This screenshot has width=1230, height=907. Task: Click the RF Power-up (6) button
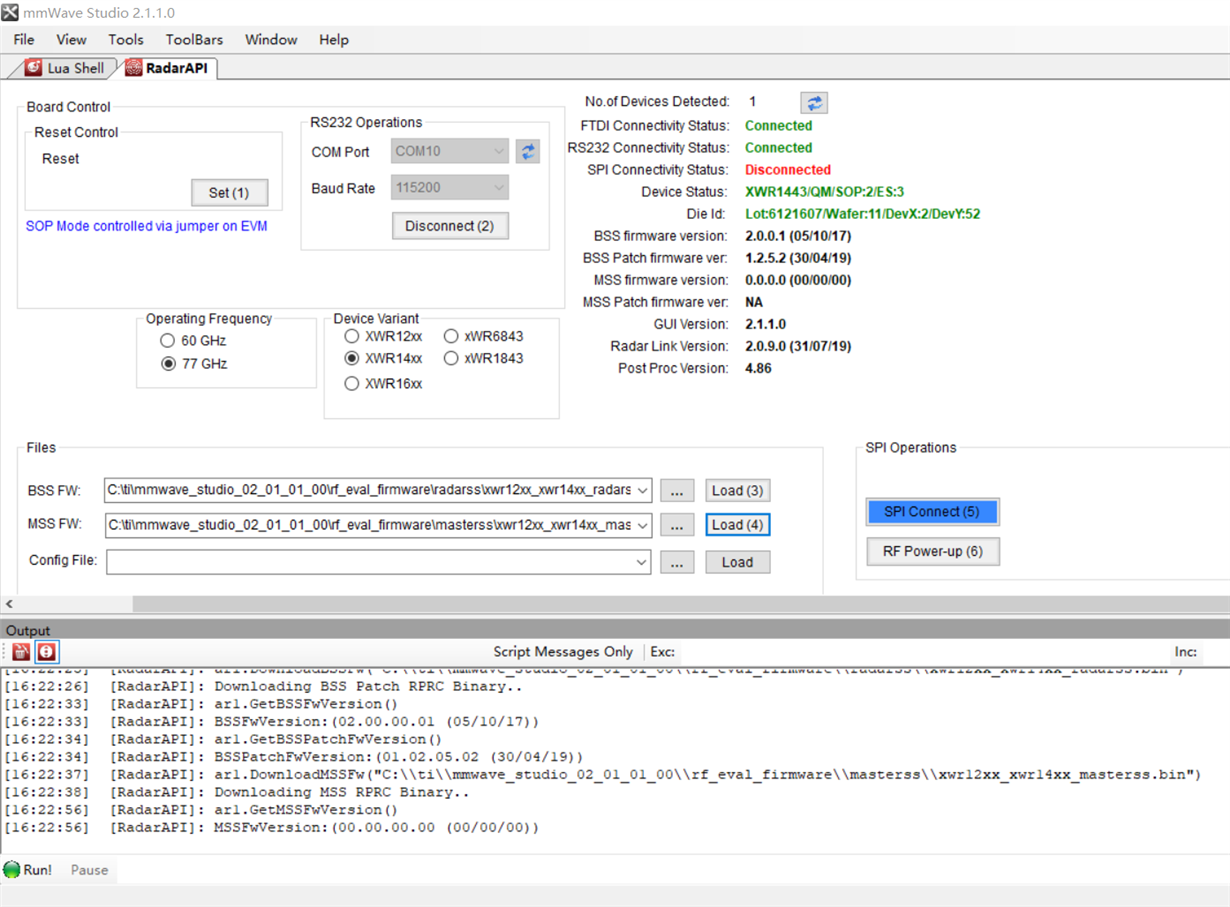coord(932,551)
